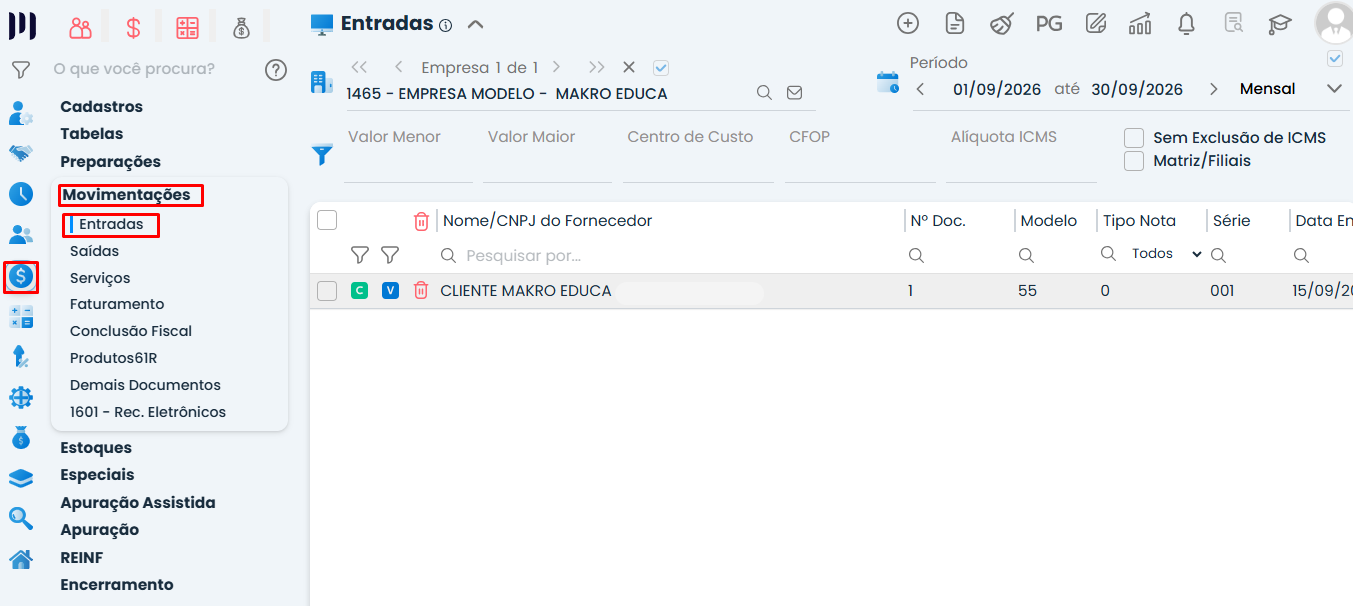Open the Cadastros menu section

click(102, 107)
